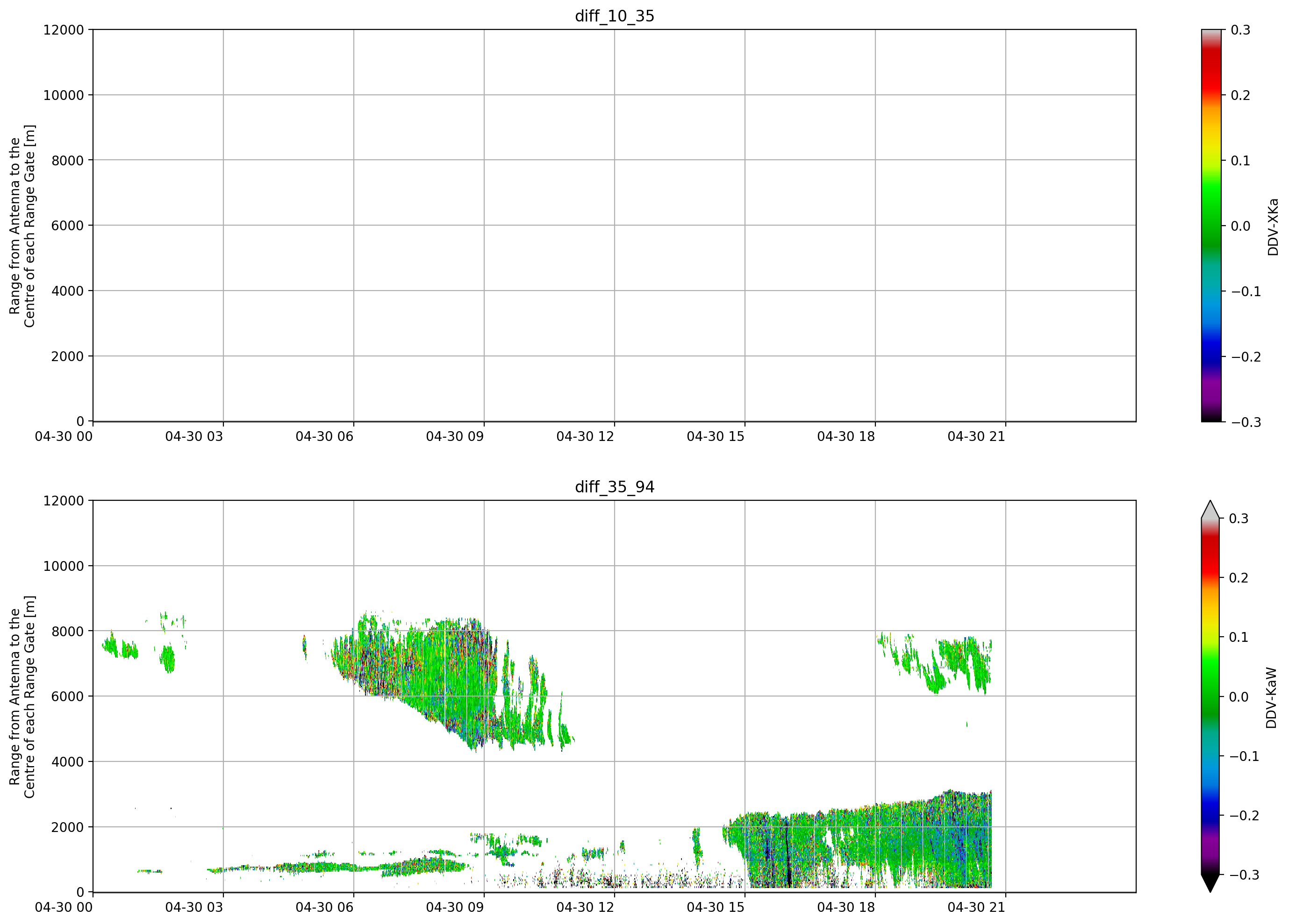Viewport: 1289px width, 924px height.
Task: Click the 0.3 tick on DDV-KaW colorbar
Action: [x=1239, y=518]
